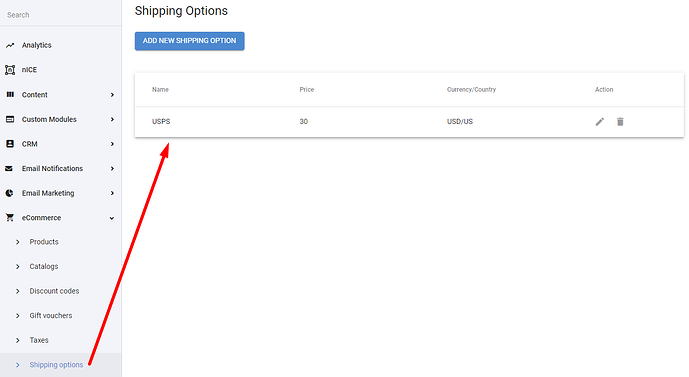Click the nICE editor icon
The image size is (689, 377).
pyautogui.click(x=10, y=70)
